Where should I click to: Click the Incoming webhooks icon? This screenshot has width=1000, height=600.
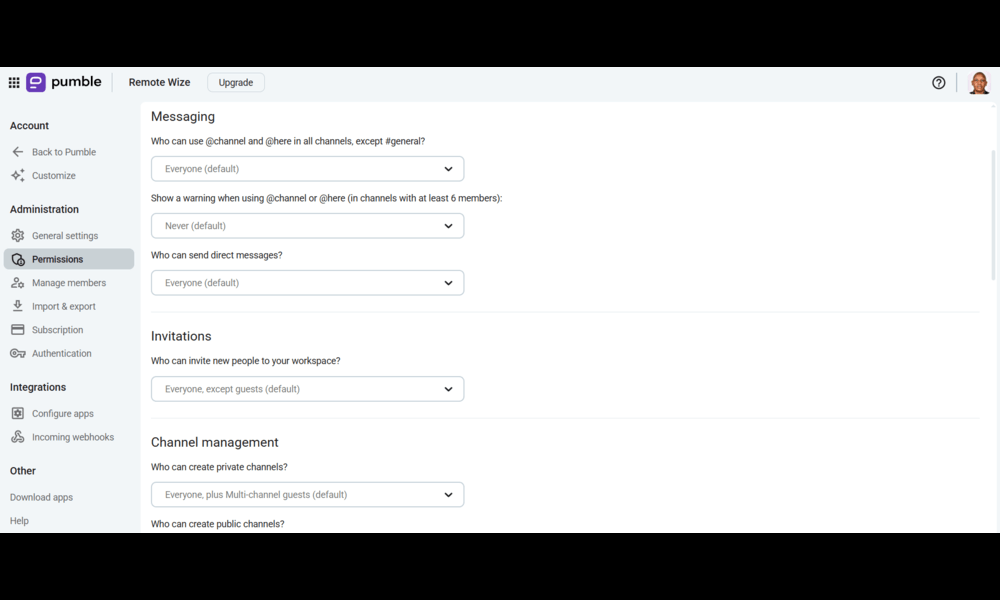[18, 437]
